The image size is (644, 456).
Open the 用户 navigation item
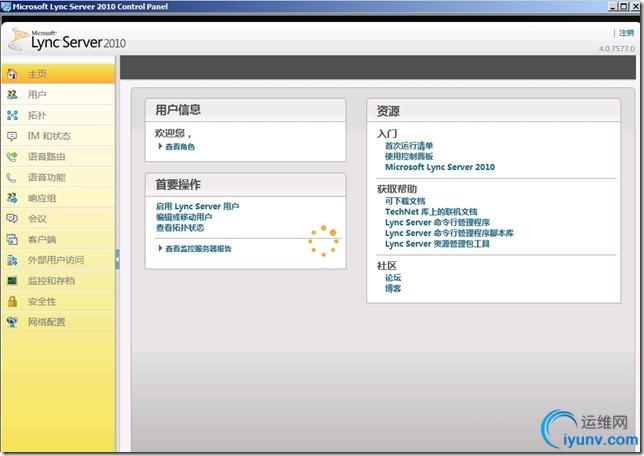point(58,94)
